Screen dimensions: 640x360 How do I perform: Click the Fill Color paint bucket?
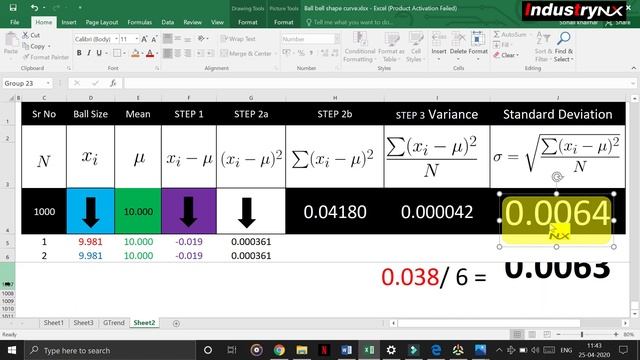(x=135, y=53)
